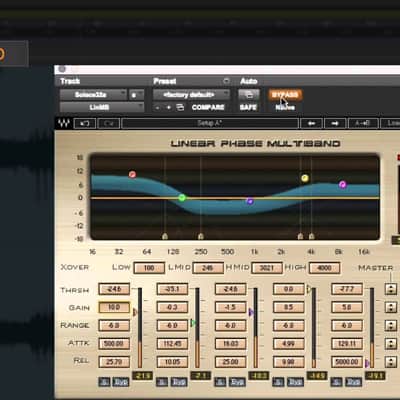
Task: Select the green band node on graph
Action: pos(182,198)
